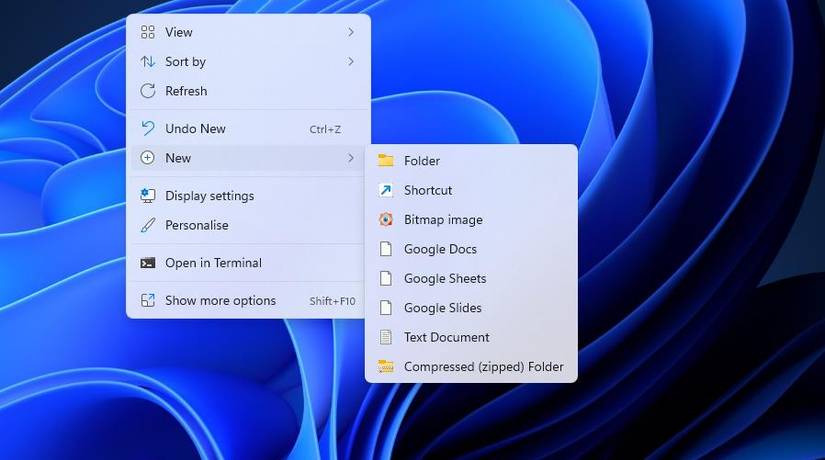Click the Display settings monitor icon

coord(148,196)
